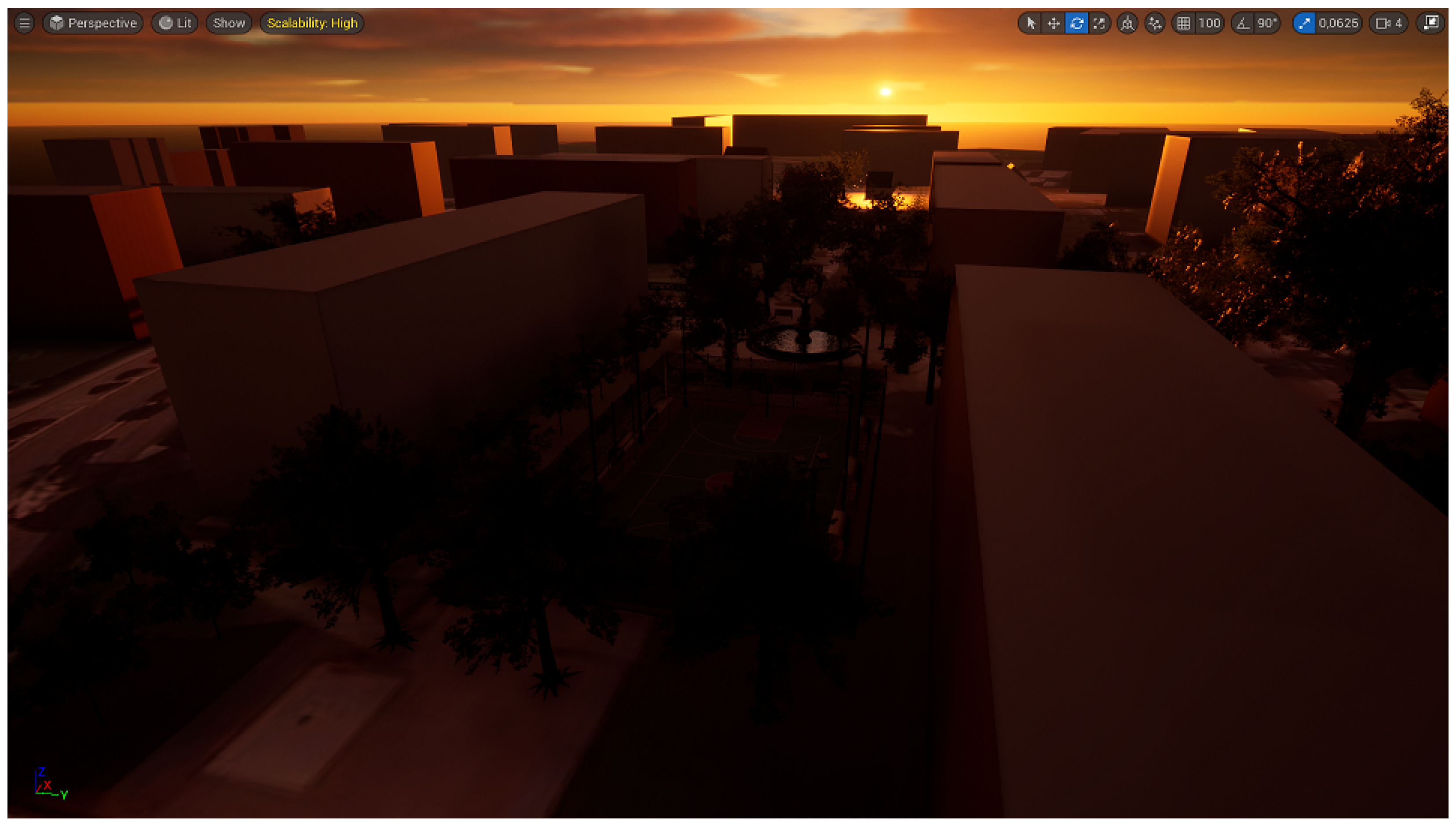Screen dimensions: 1456x829
Task: Maximize or restore this viewport
Action: 1430,23
